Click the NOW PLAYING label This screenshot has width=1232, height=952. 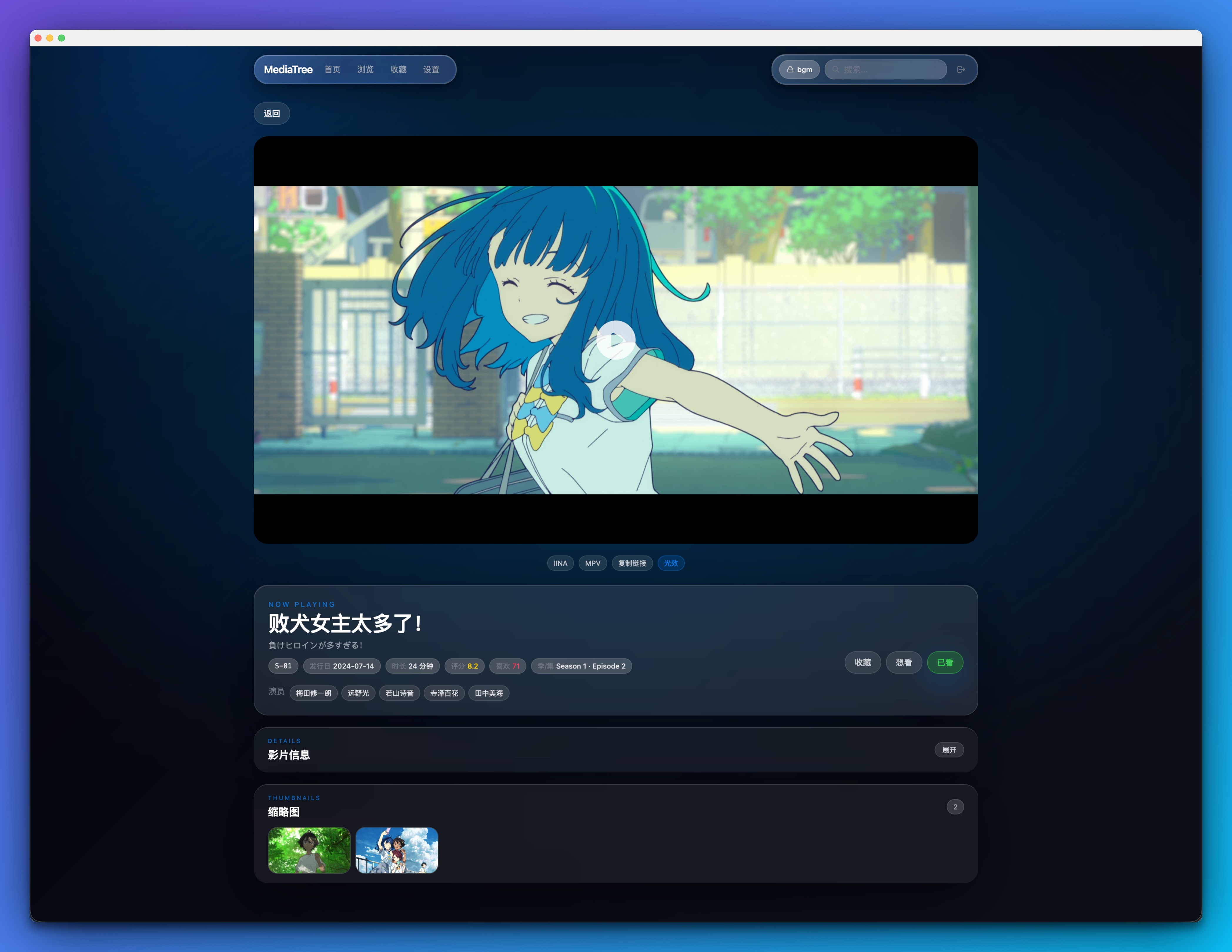point(302,604)
